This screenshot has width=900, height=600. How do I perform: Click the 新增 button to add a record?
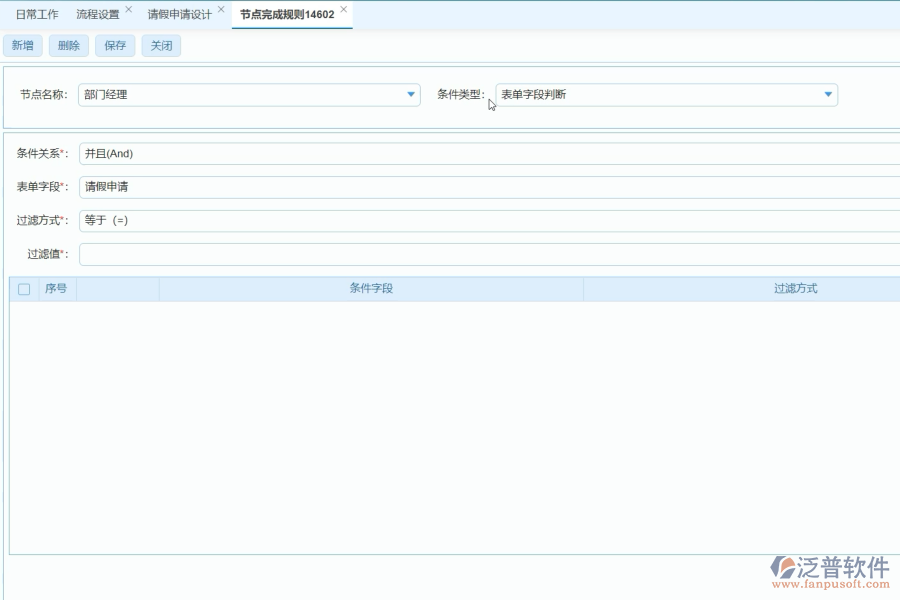[x=22, y=45]
